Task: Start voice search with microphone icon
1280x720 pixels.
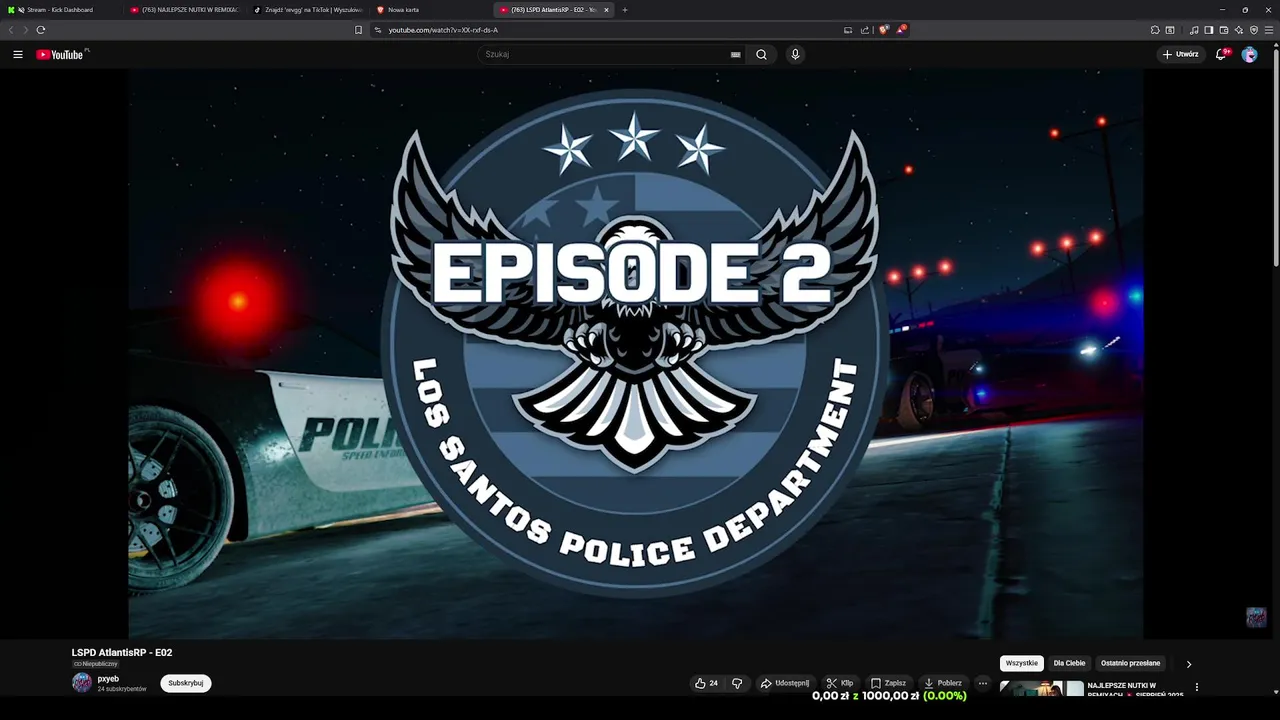Action: coord(795,54)
